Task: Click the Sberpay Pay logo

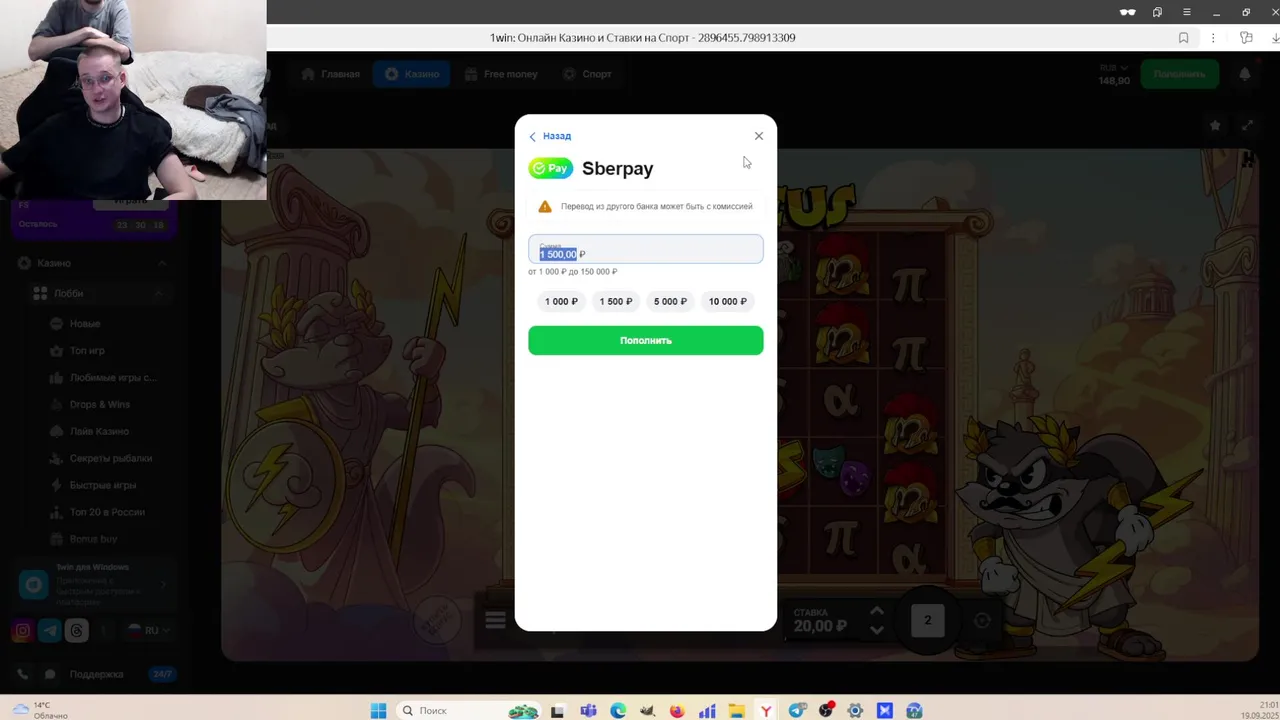Action: [x=550, y=168]
